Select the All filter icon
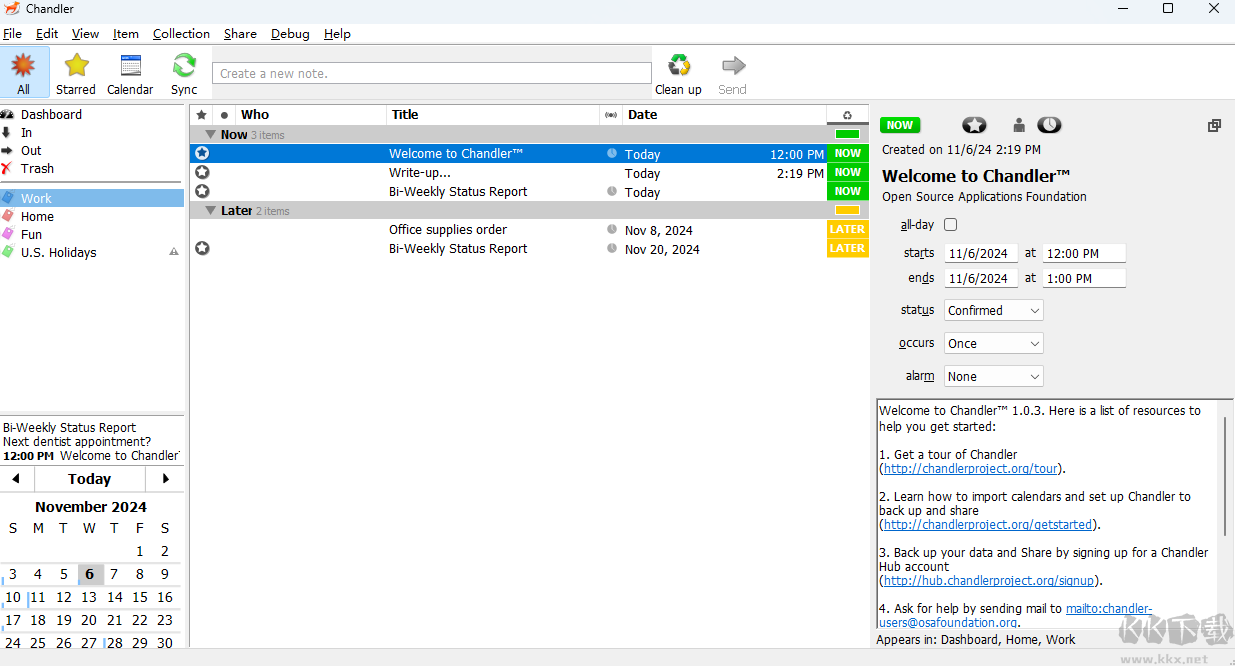Screen dimensions: 1235x666 point(23,67)
